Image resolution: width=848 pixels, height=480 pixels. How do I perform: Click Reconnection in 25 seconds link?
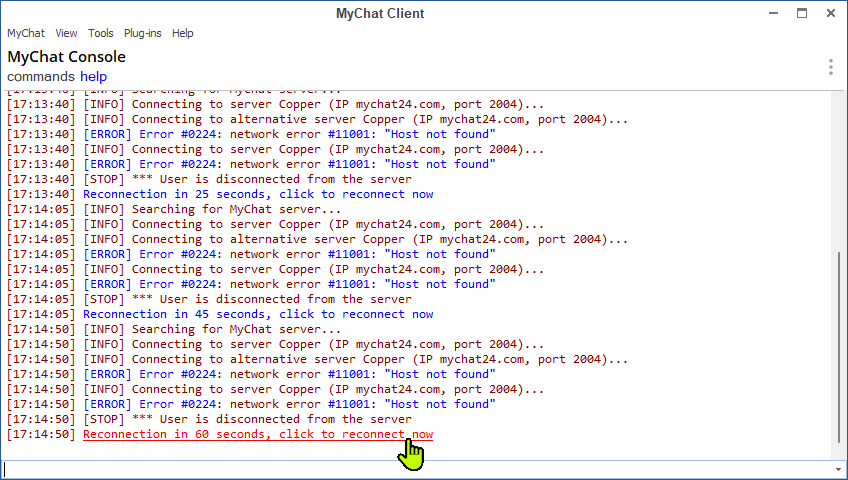pyautogui.click(x=258, y=194)
